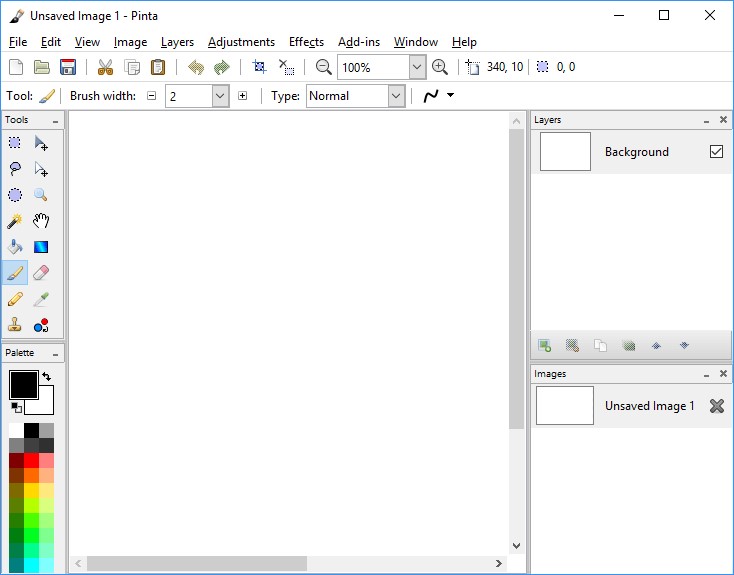Move layer down arrow icon

[x=684, y=346]
